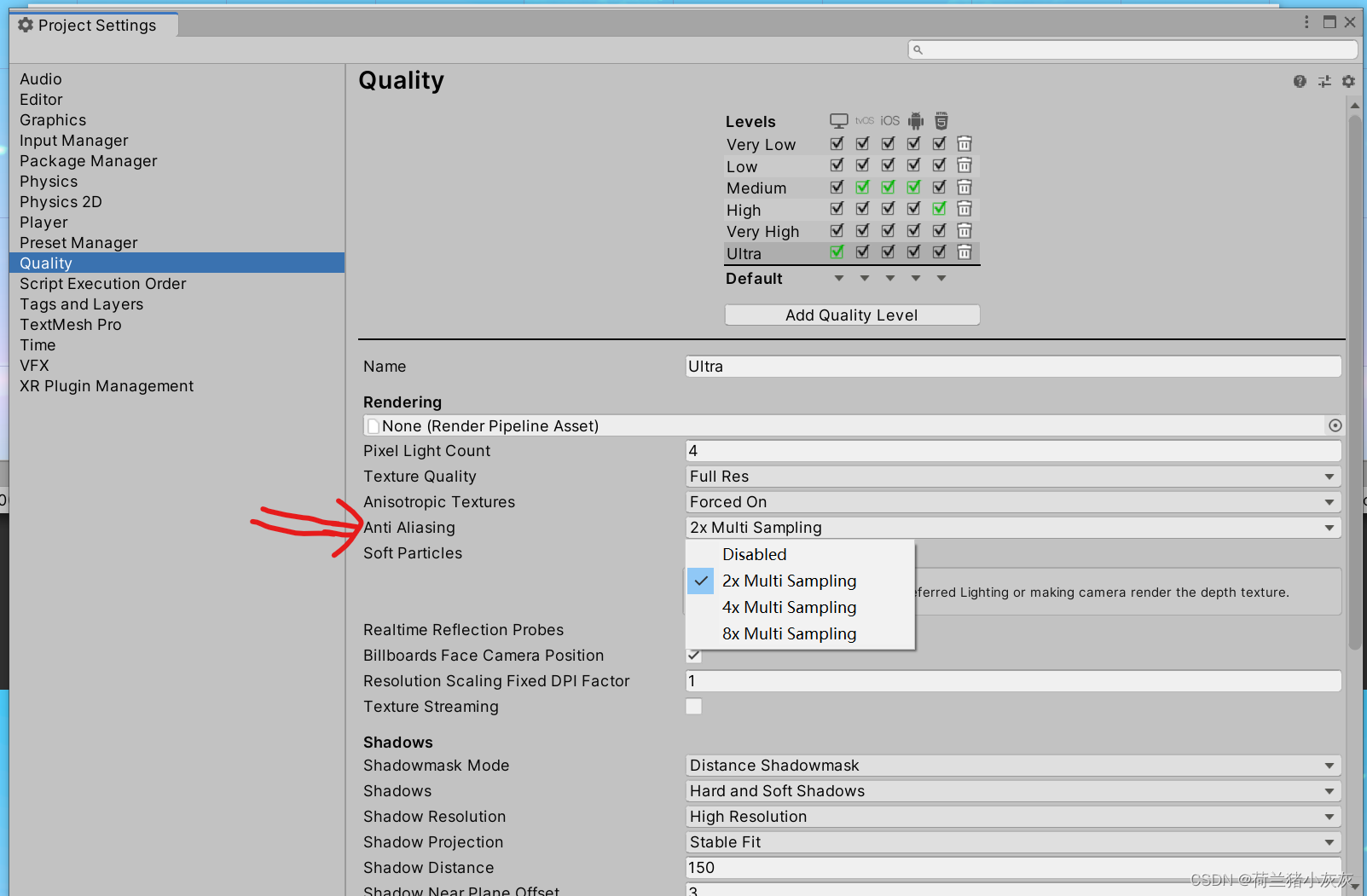
Task: Open default quality dropdown for WebGL
Action: 941,278
